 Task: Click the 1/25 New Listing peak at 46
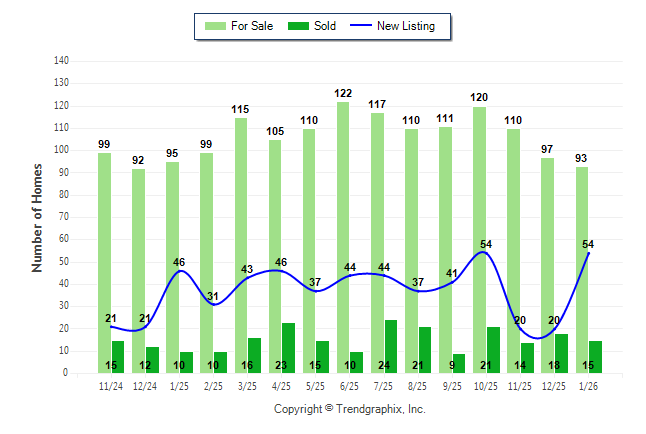(179, 270)
